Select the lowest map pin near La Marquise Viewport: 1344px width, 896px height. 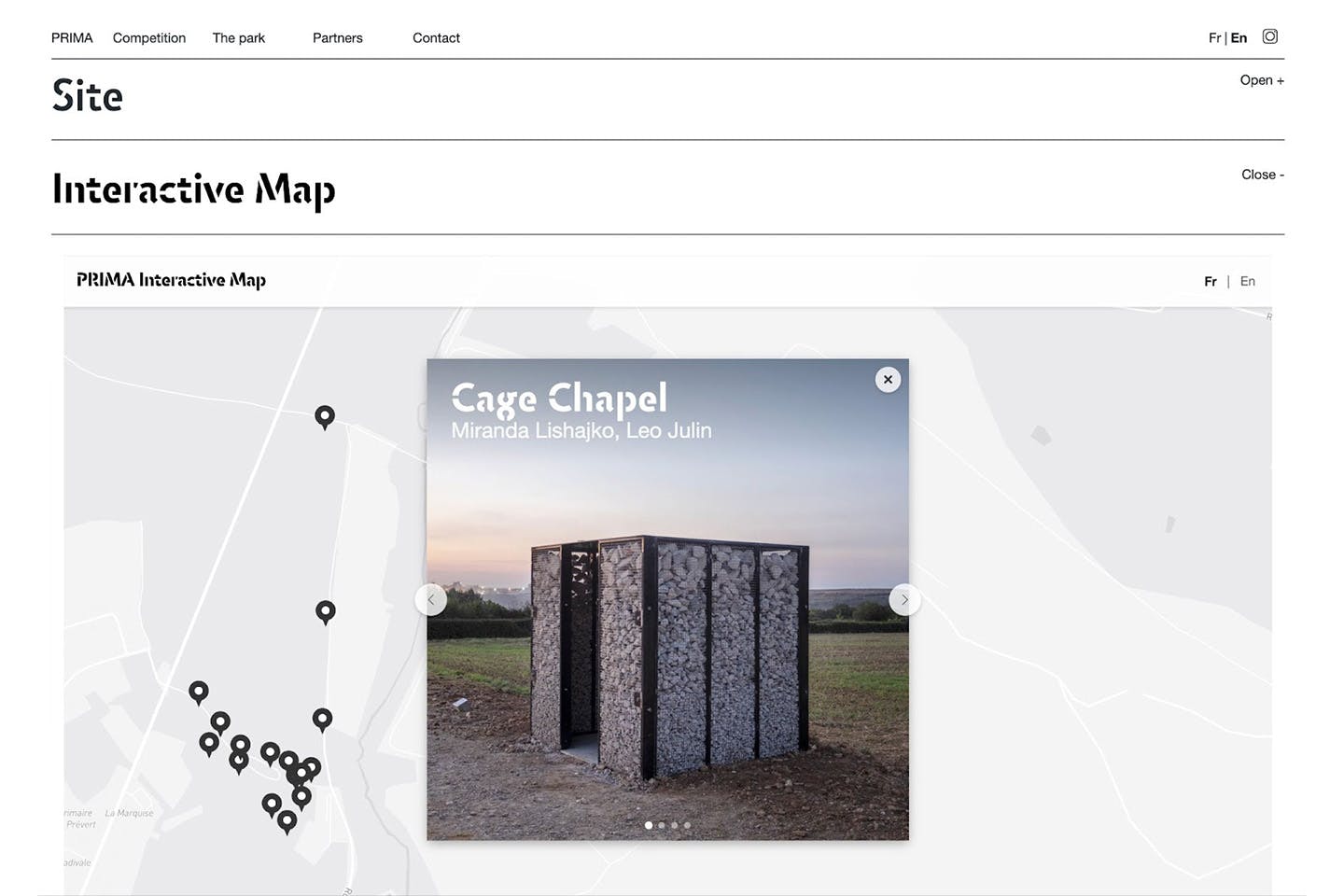pyautogui.click(x=286, y=821)
